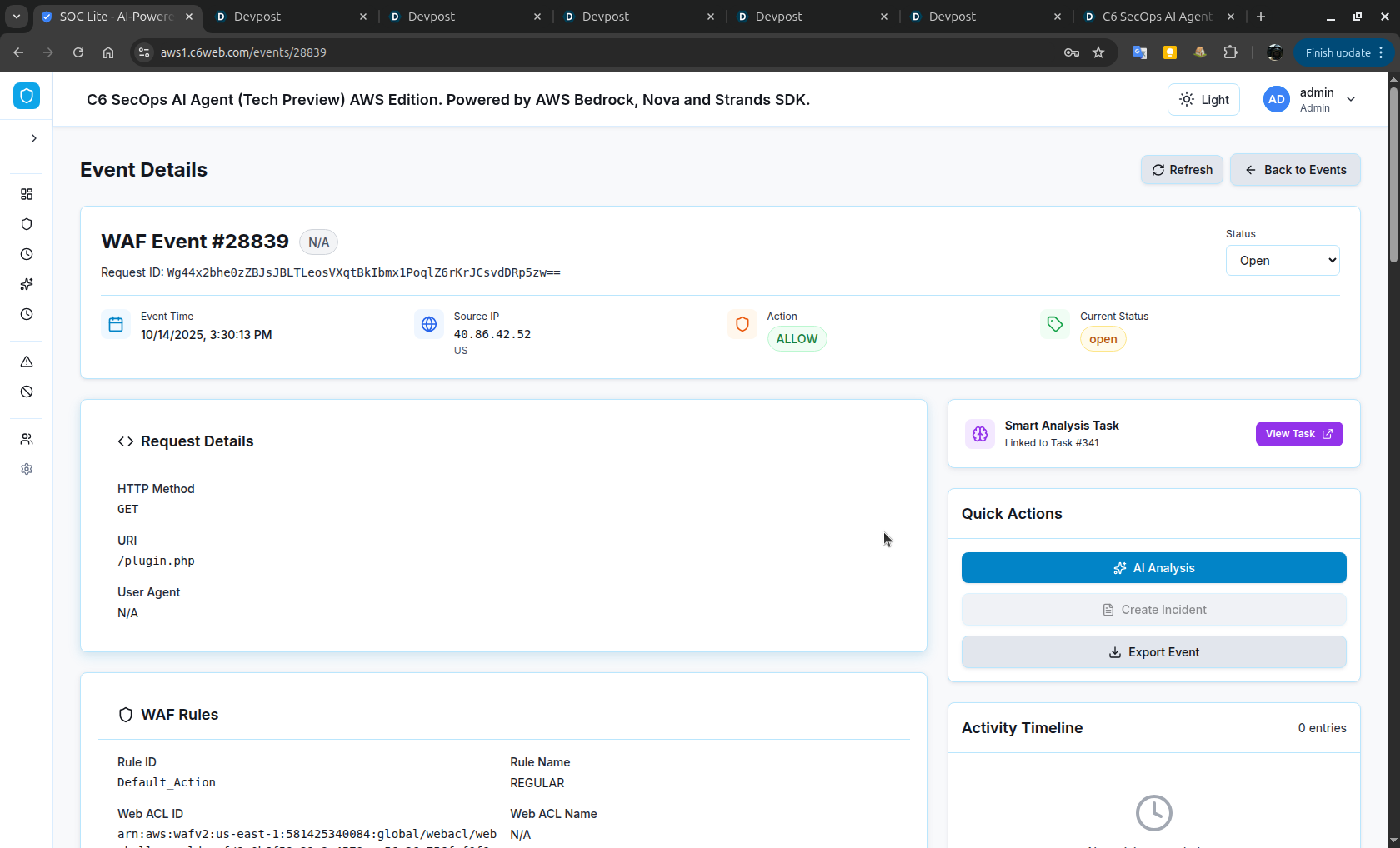Click the code brackets icon of Request Details
The height and width of the screenshot is (848, 1400).
click(x=126, y=441)
